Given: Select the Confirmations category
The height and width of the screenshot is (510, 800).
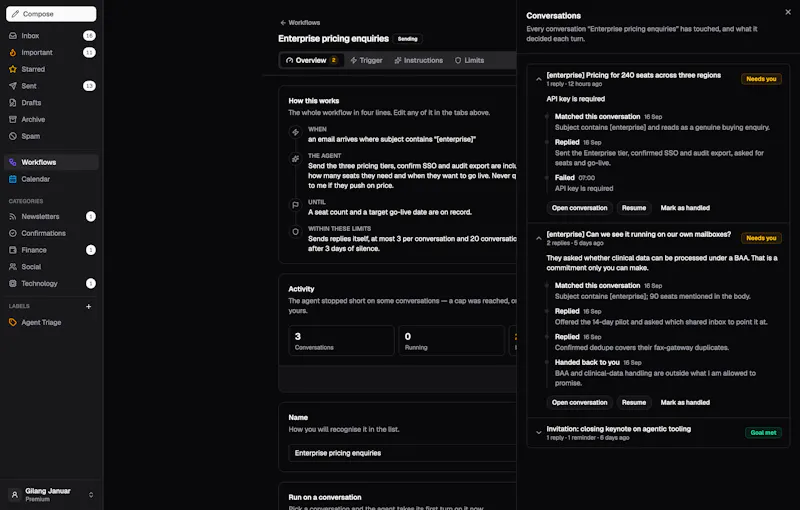Looking at the screenshot, I should pos(51,233).
